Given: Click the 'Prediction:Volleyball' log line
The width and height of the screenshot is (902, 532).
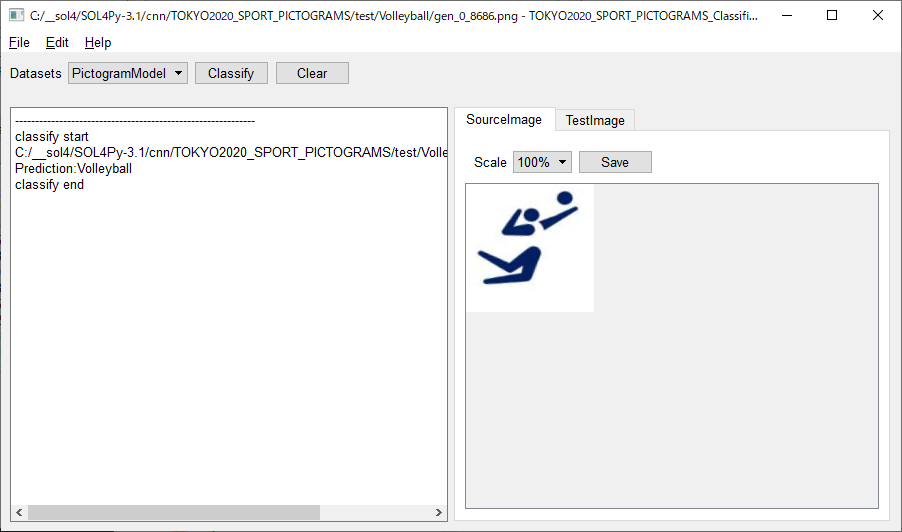Looking at the screenshot, I should 74,169.
